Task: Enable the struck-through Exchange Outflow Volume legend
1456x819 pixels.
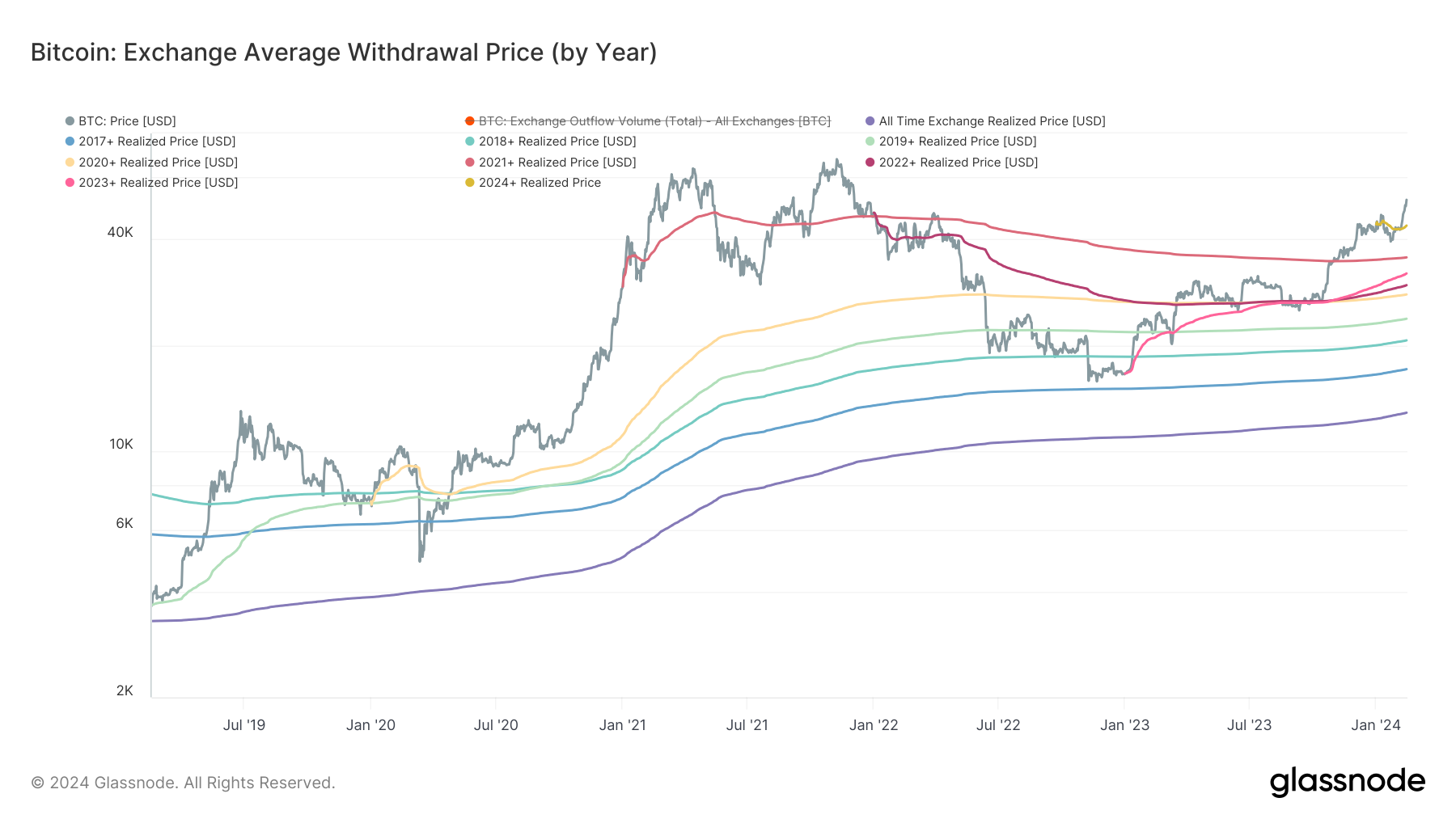Action: point(654,121)
